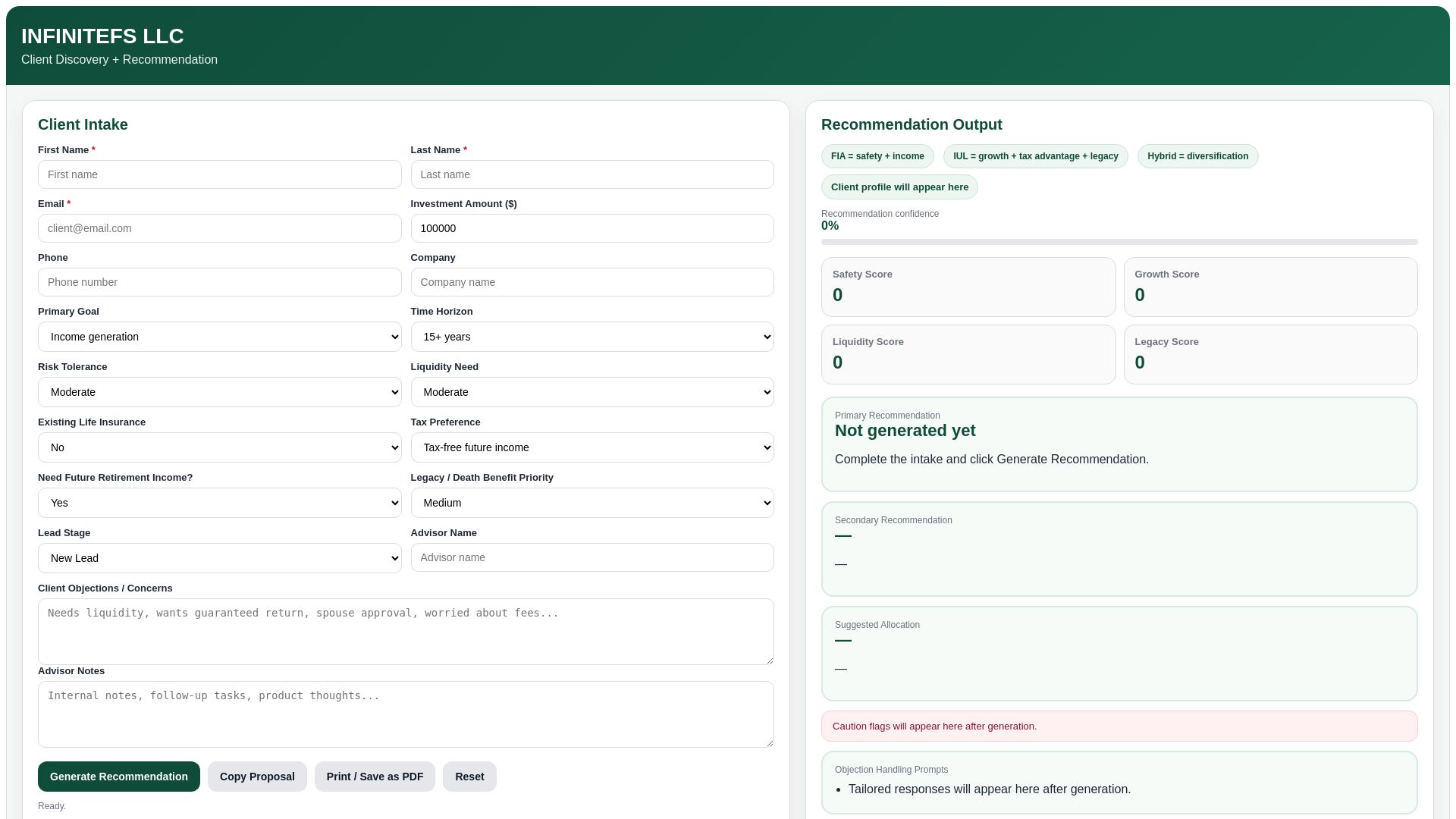Click the caution flags notice text
1456x819 pixels.
(934, 726)
